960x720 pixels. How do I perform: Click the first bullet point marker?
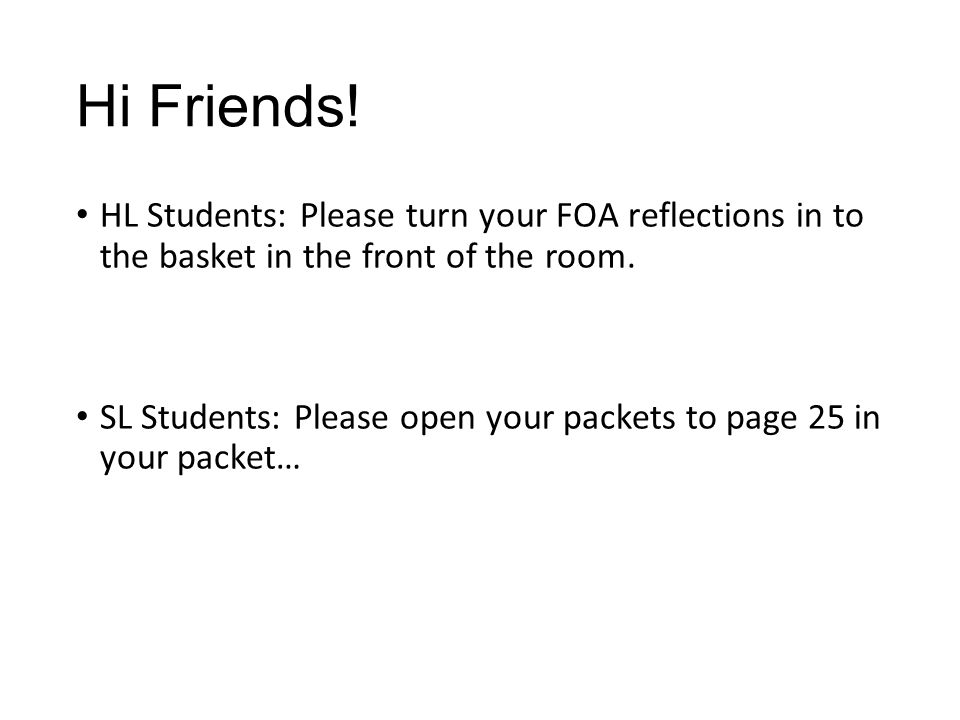pyautogui.click(x=82, y=215)
